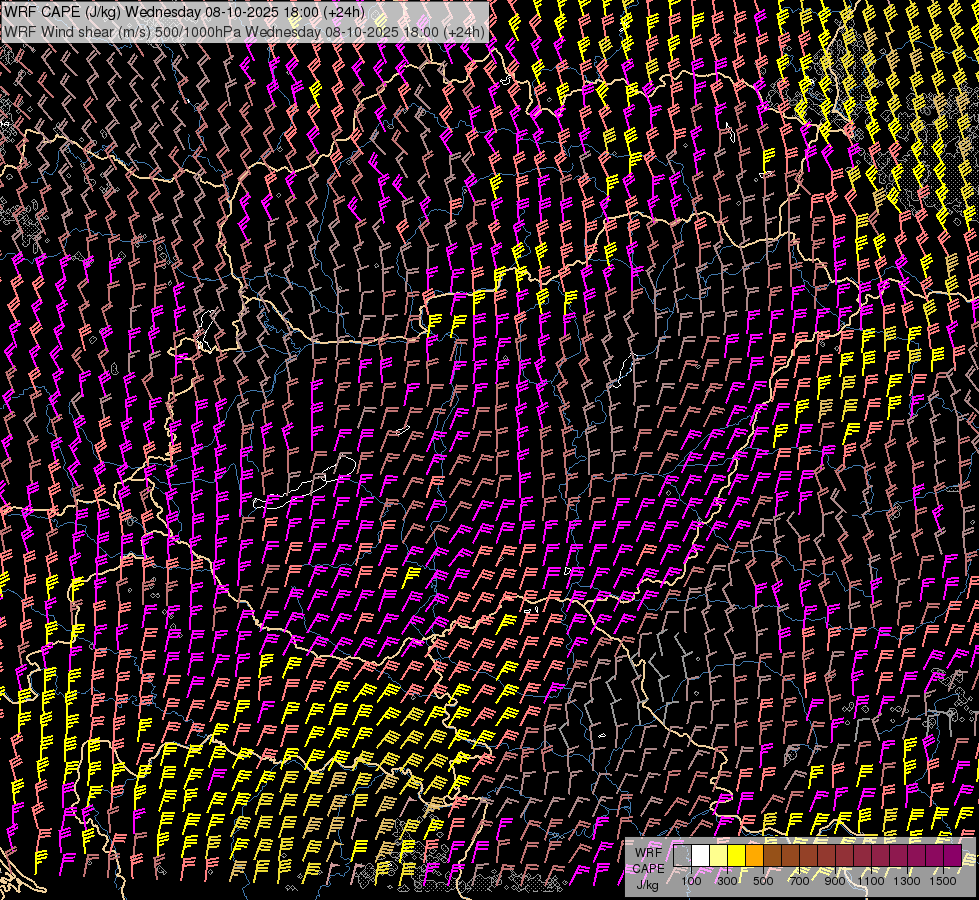Click the last purple swatch after 1500
Viewport: 979px width, 900px height.
(952, 856)
